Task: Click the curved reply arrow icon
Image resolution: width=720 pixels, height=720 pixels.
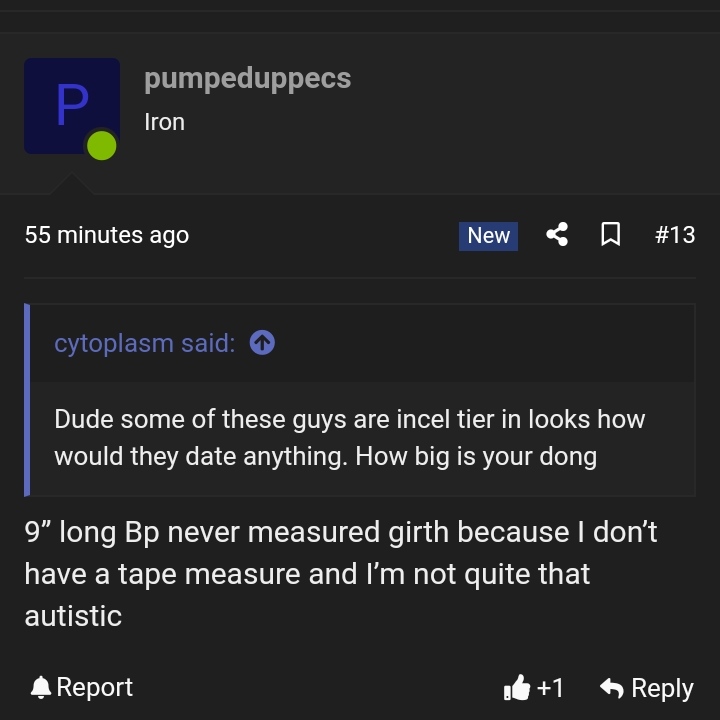Action: click(x=612, y=687)
